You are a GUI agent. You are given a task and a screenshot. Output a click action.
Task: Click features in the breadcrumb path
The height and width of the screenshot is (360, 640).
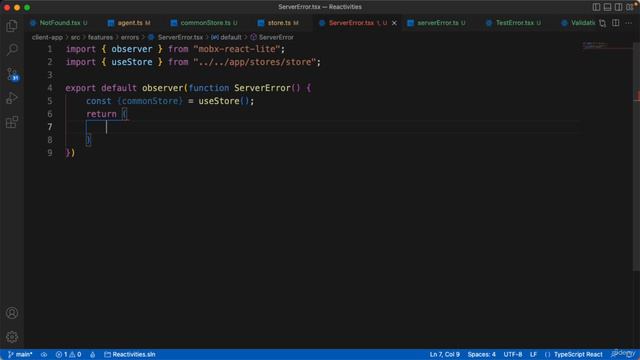tap(100, 37)
